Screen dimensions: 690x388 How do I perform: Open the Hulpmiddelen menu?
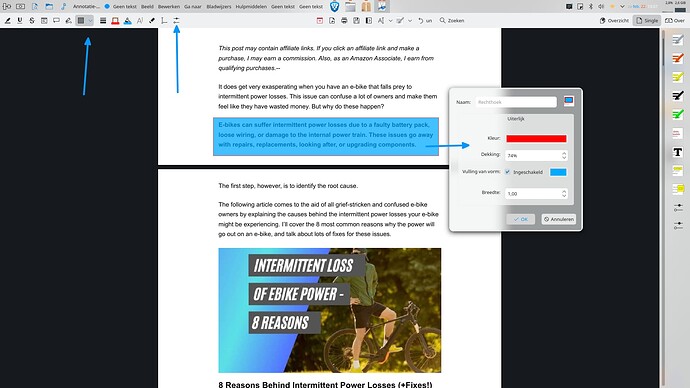251,7
